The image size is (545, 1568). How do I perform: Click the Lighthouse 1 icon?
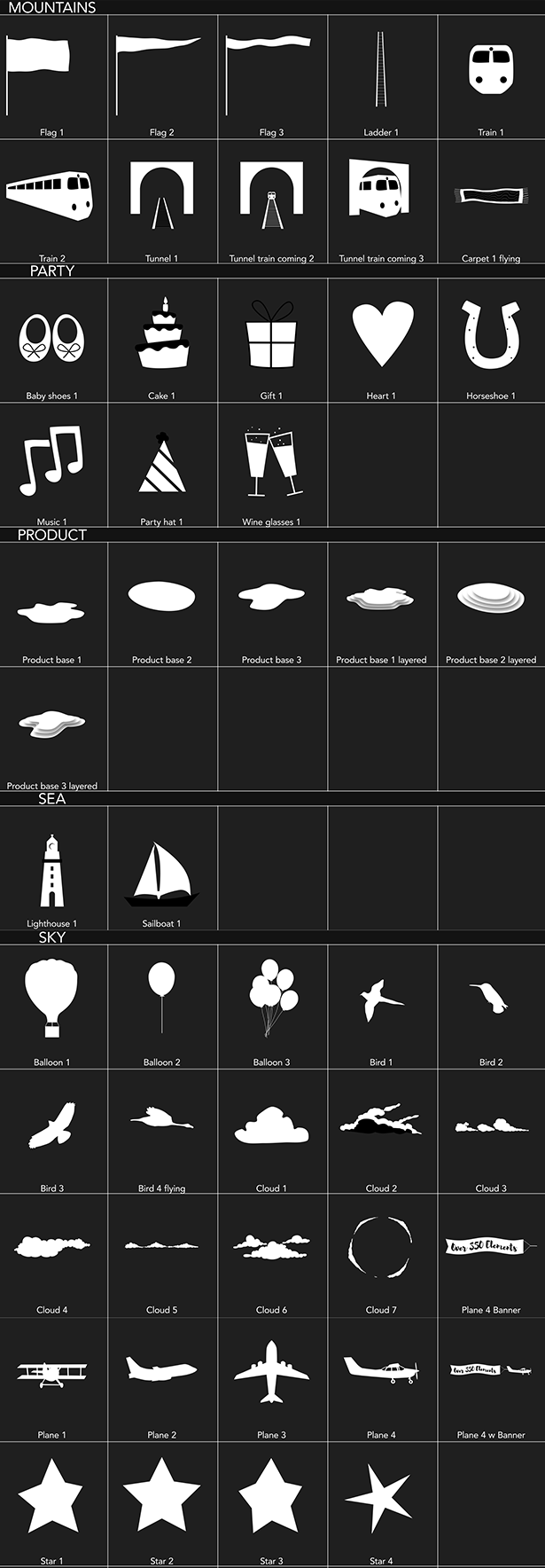pyautogui.click(x=51, y=870)
